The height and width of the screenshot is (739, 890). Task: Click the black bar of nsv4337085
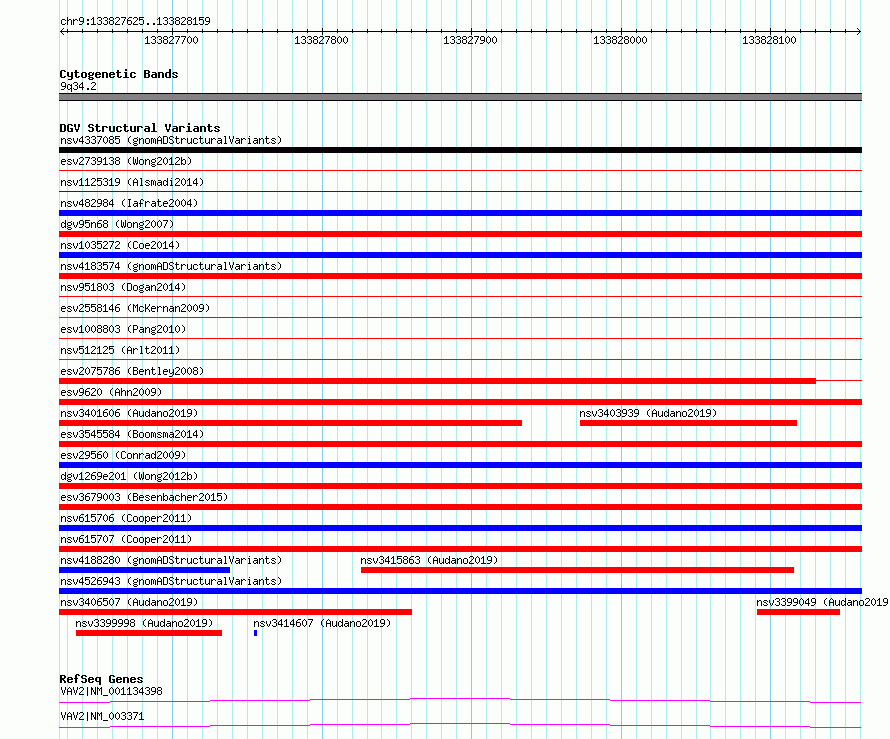[460, 150]
